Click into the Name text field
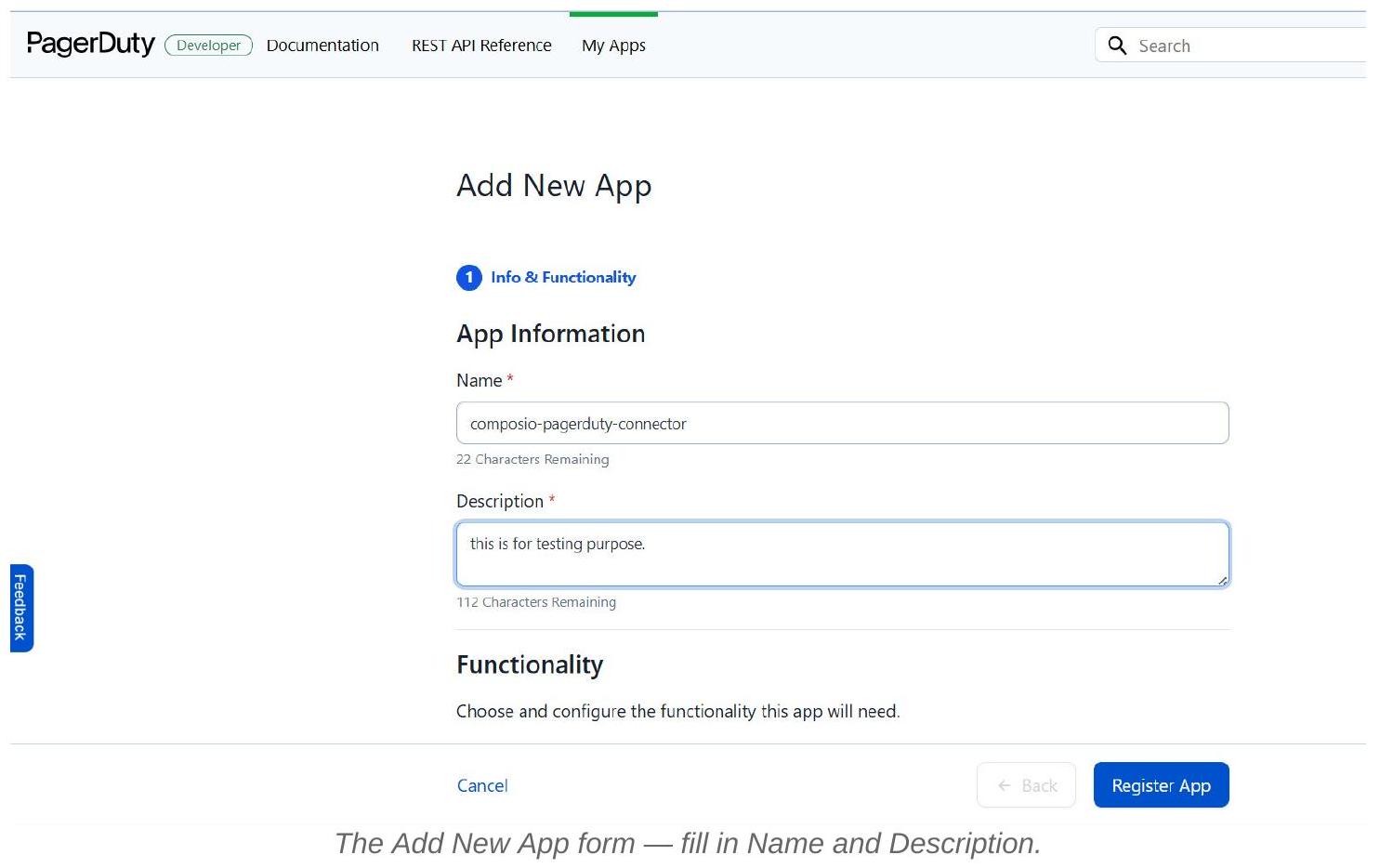The width and height of the screenshot is (1380, 868). 842,423
